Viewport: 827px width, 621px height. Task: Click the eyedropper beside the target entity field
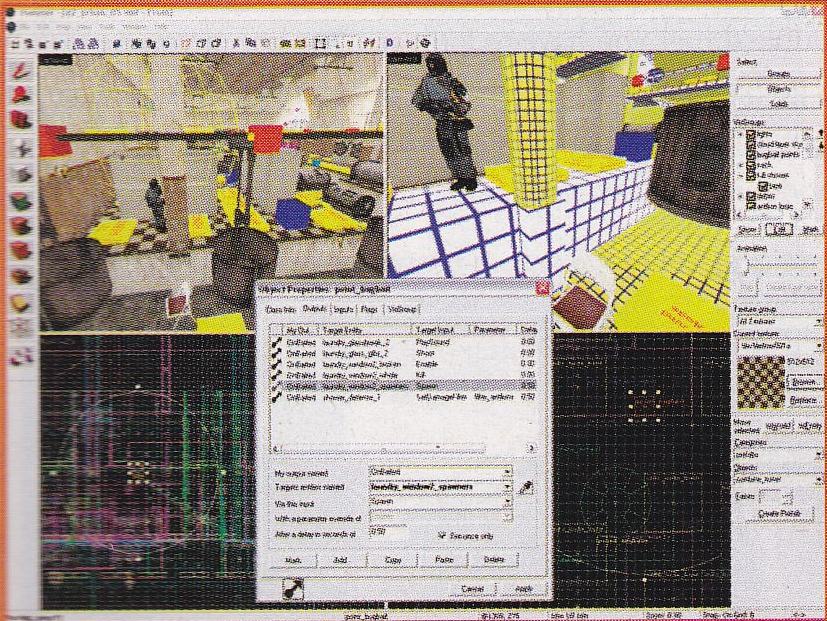tap(525, 488)
